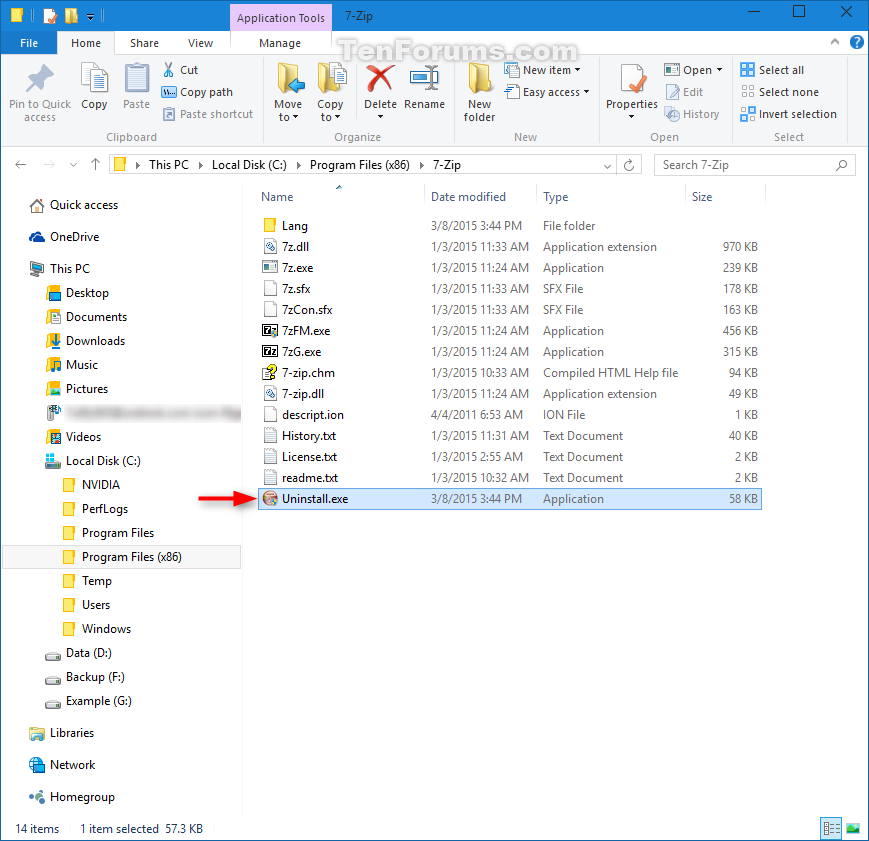This screenshot has height=841, width=869.
Task: Open Quick Access Toolbar properties icon
Action: 50,16
